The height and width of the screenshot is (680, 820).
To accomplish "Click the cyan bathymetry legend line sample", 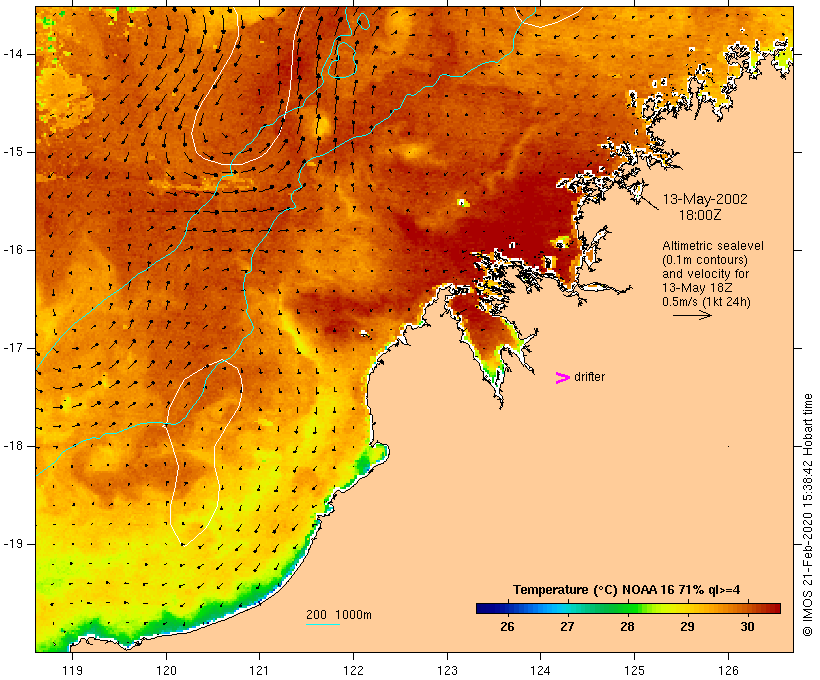I will tap(323, 624).
